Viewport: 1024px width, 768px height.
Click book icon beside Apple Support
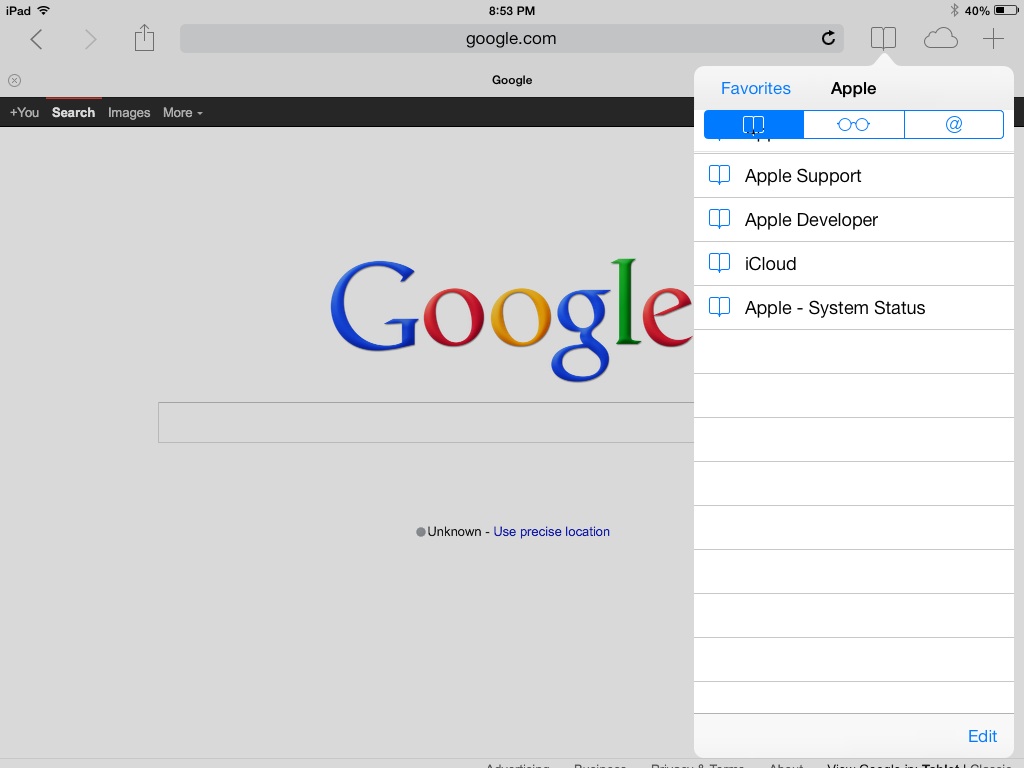pos(719,175)
